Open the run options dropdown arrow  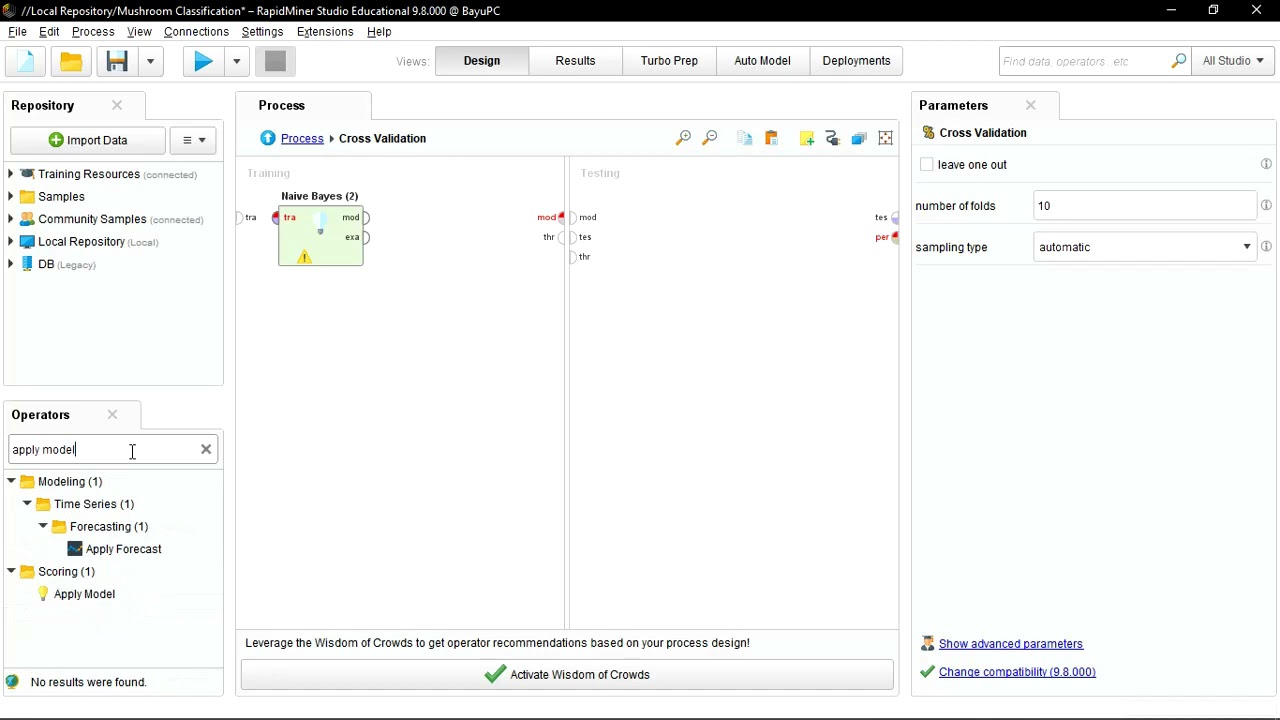(x=236, y=61)
